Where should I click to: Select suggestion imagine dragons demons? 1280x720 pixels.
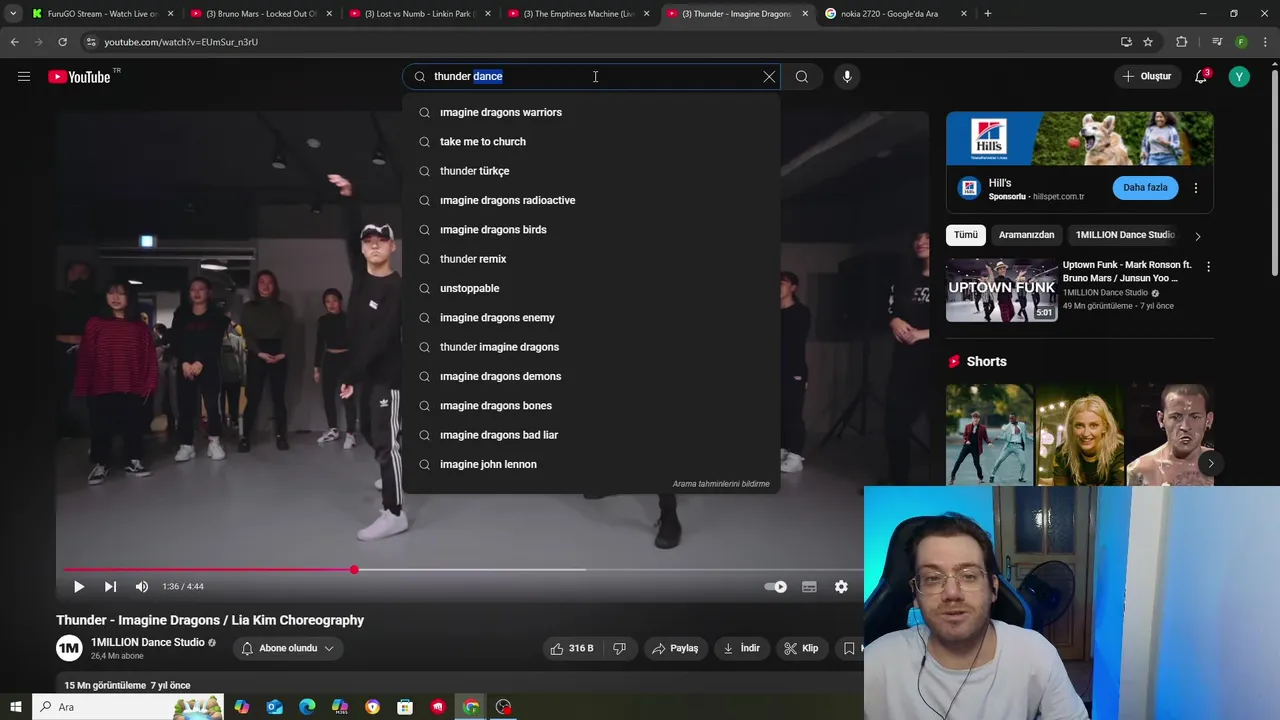click(590, 376)
